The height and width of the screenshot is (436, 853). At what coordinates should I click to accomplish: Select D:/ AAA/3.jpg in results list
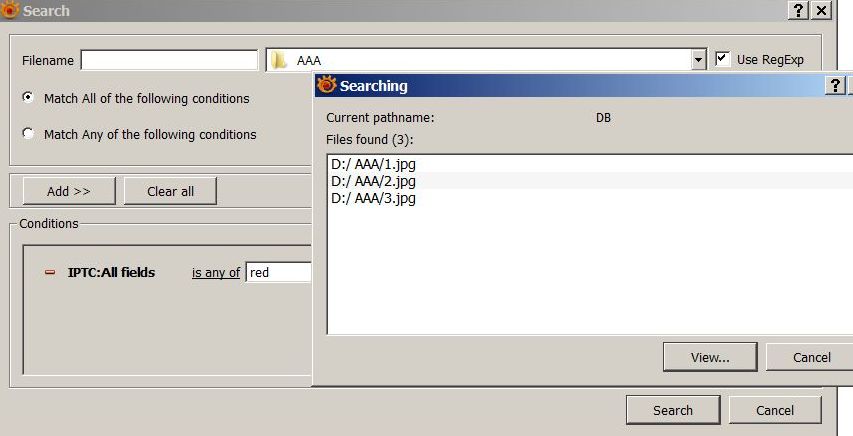click(373, 198)
